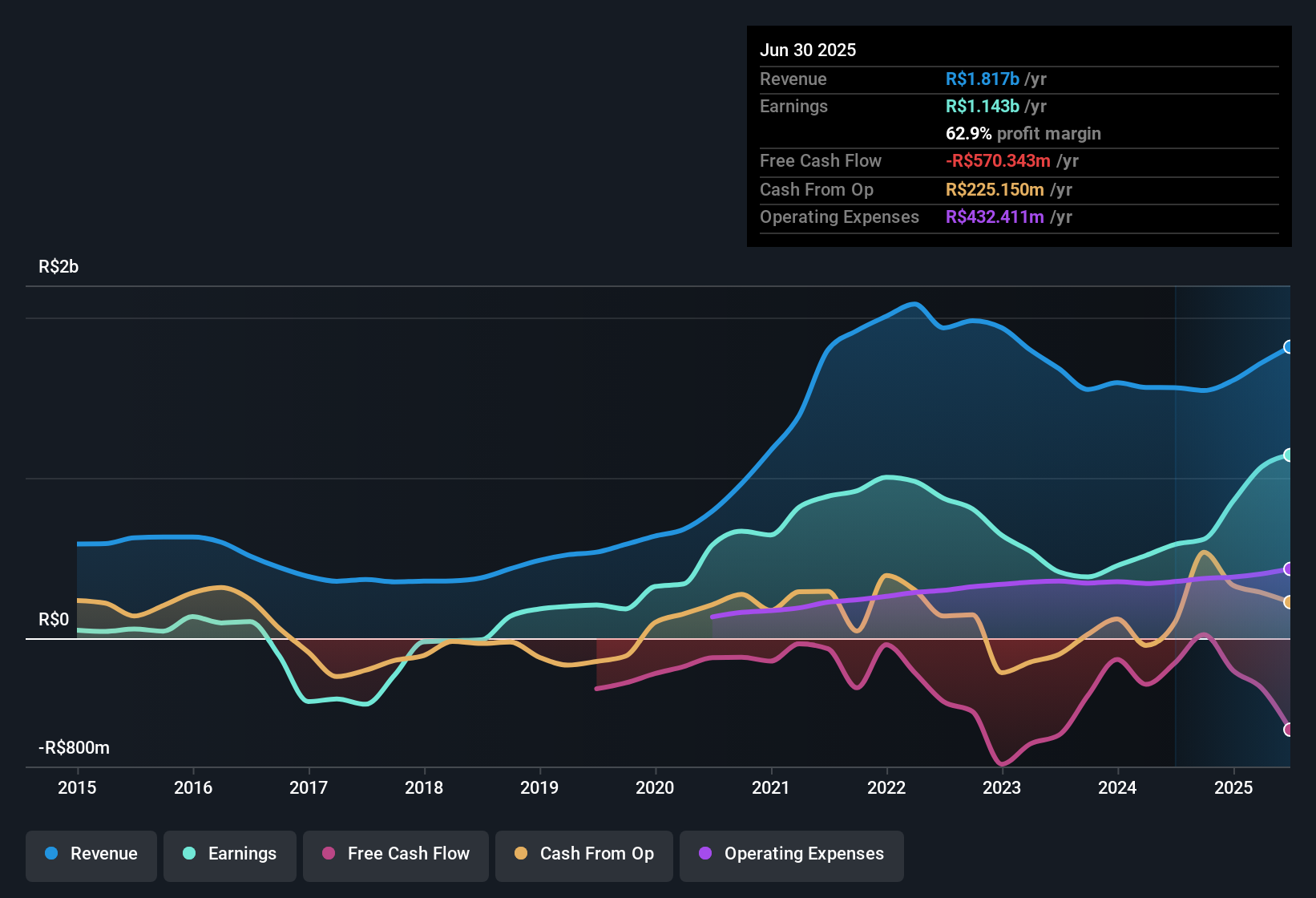Click the orange Cash From Op dot
The width and height of the screenshot is (1316, 898).
pos(520,854)
